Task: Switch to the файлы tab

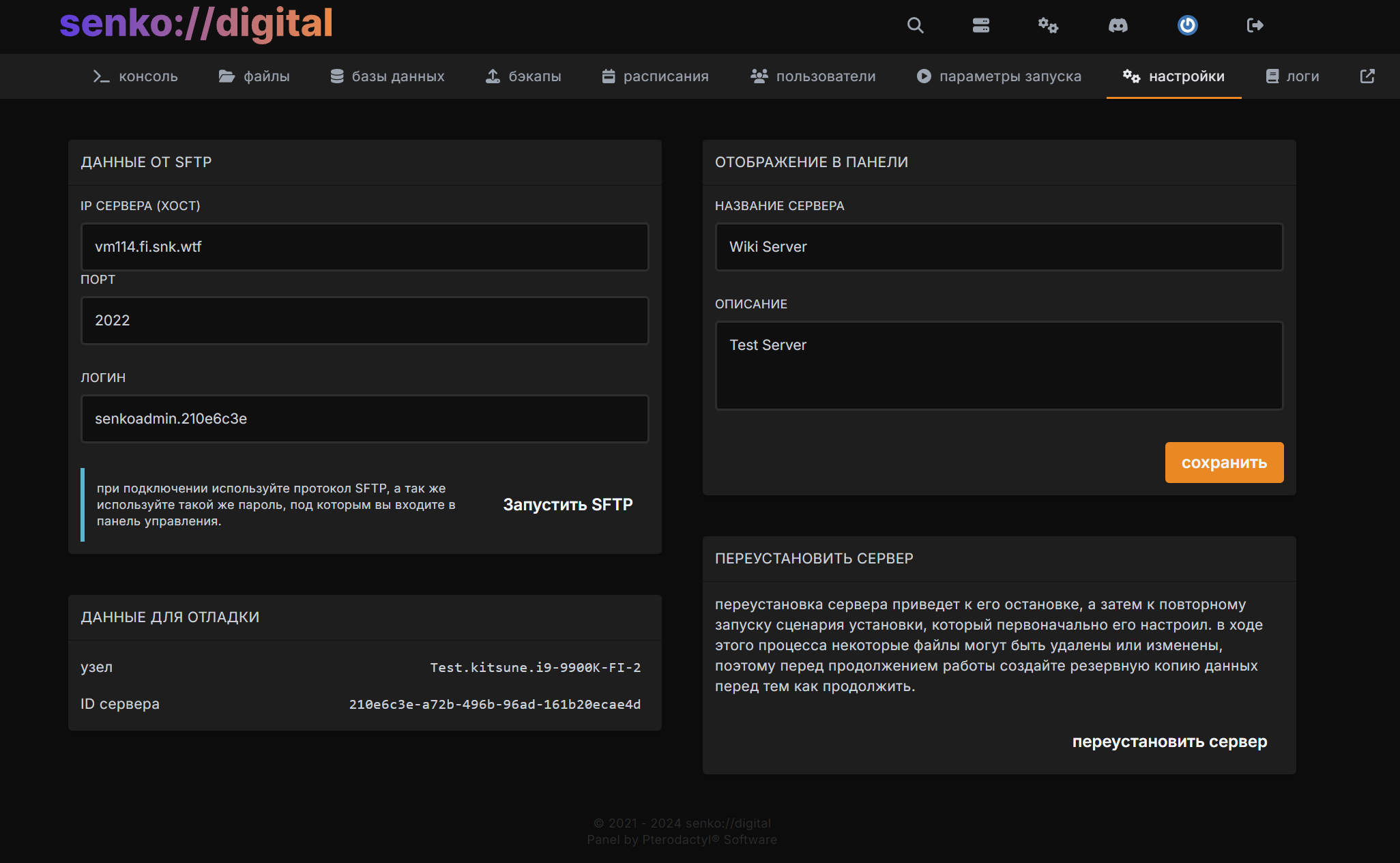Action: pyautogui.click(x=254, y=76)
